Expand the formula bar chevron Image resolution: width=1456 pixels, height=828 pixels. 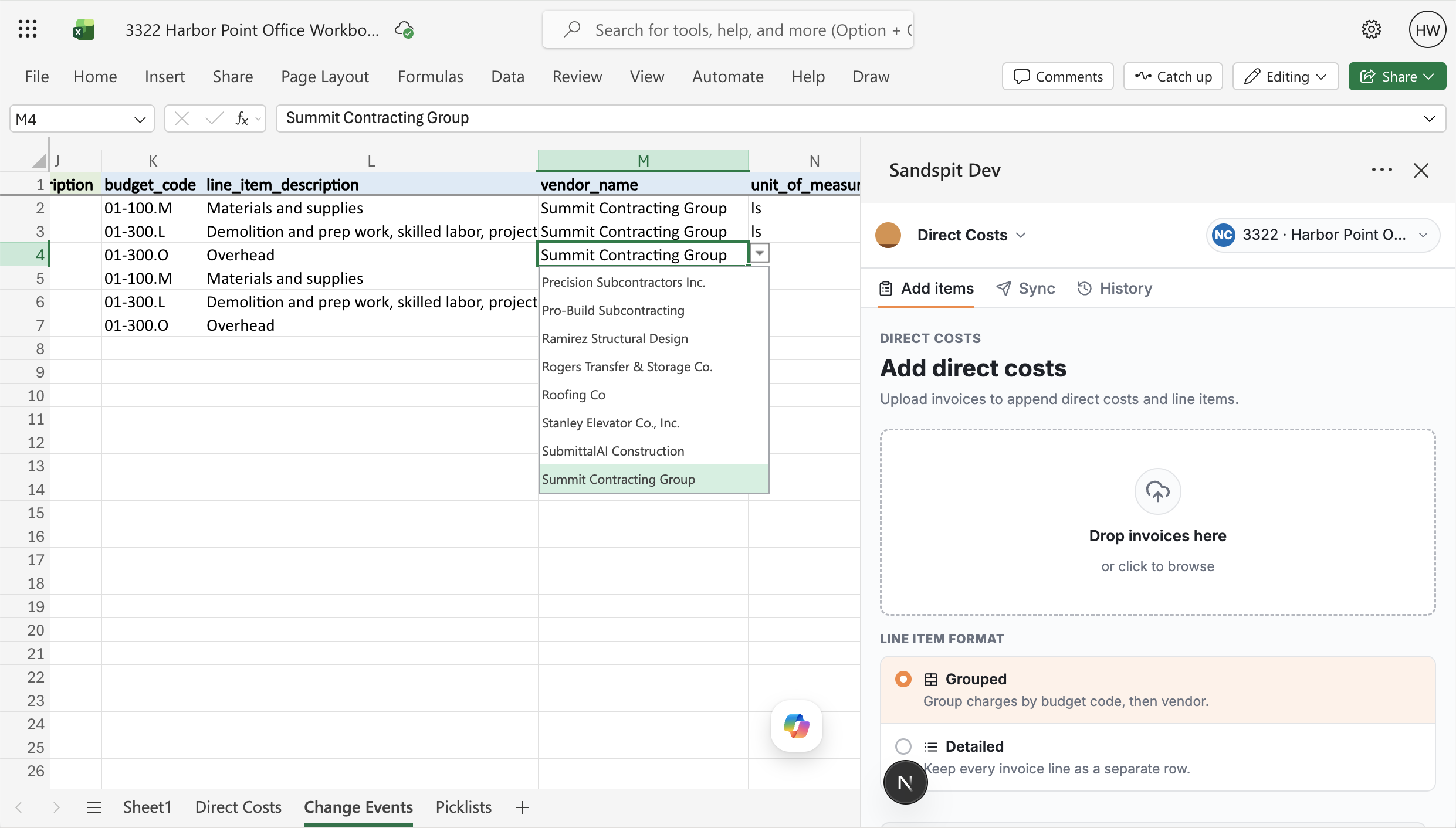1430,119
